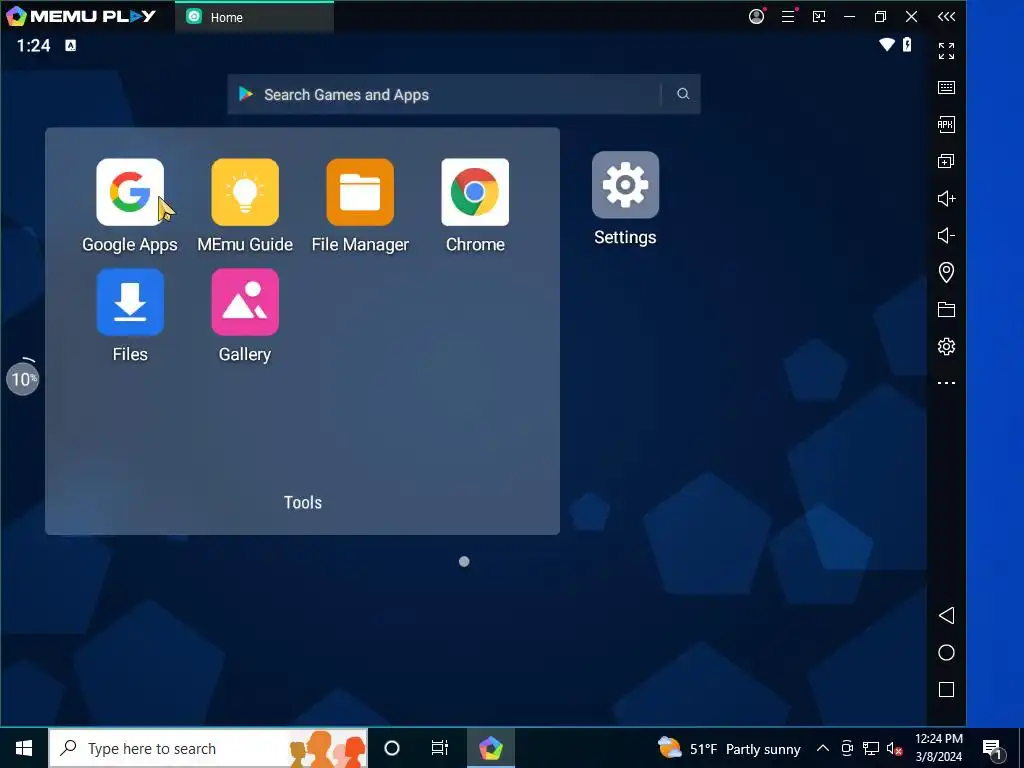Open keyboard mapping in MEmu sidebar
The height and width of the screenshot is (768, 1024).
point(946,88)
